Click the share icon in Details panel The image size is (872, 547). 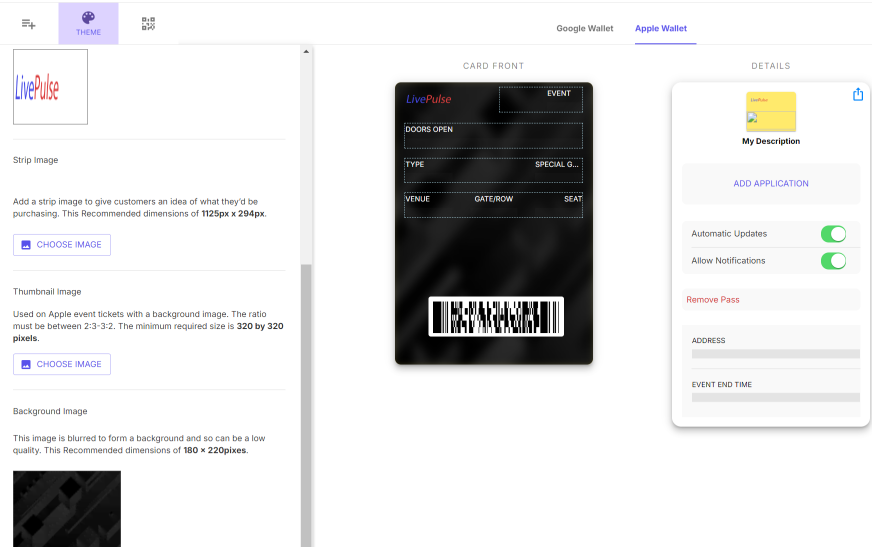[858, 94]
